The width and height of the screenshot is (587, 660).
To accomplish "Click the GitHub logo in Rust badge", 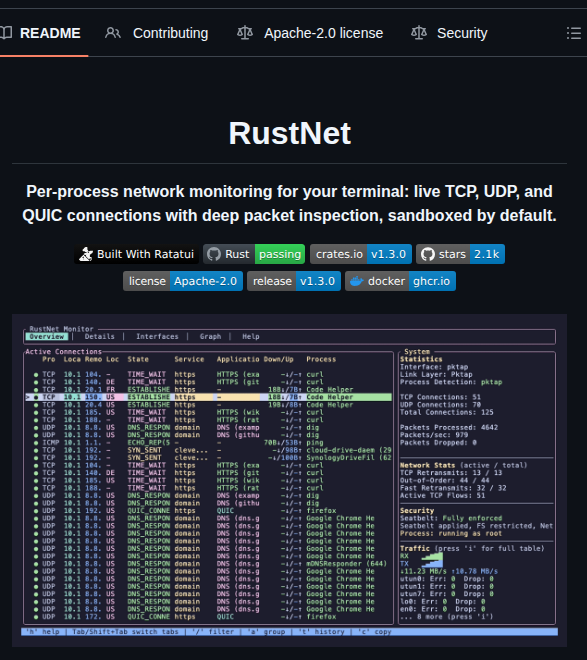I will tap(214, 254).
